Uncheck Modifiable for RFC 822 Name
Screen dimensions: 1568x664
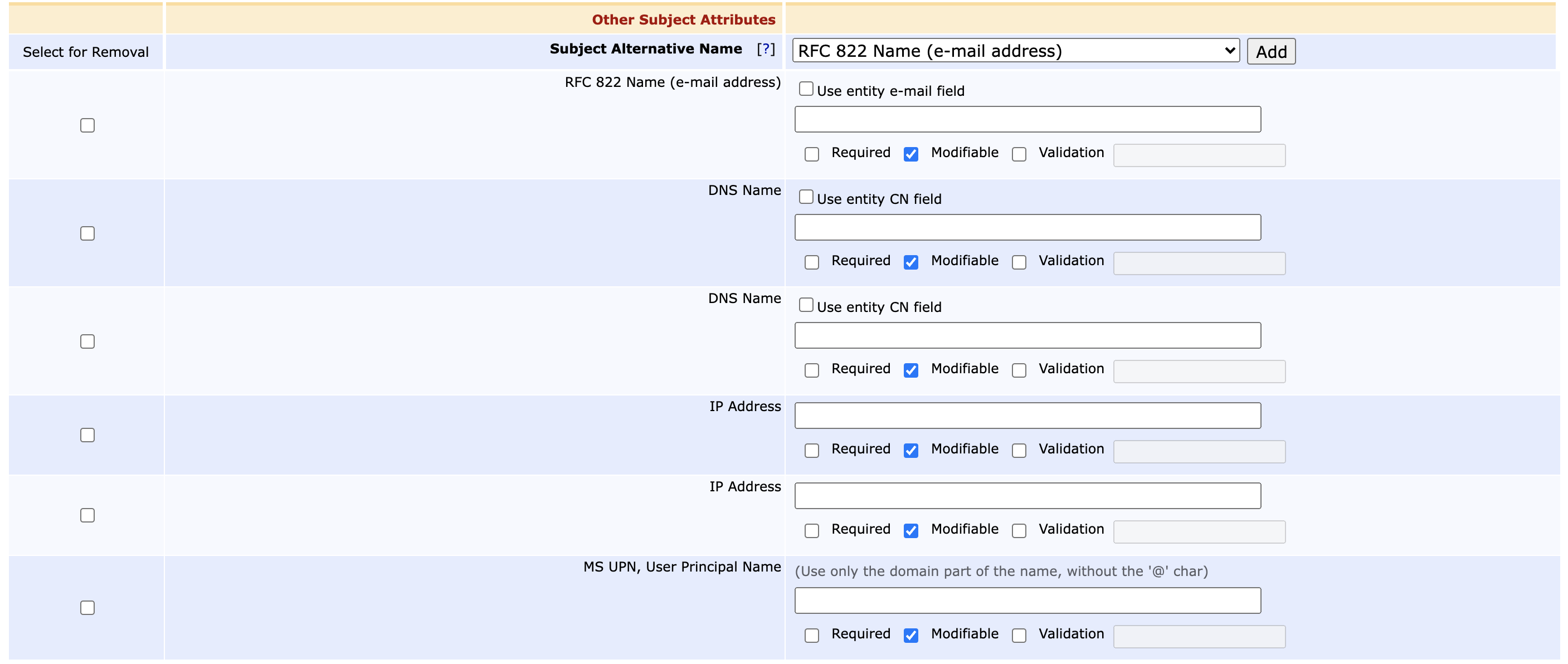pos(910,154)
